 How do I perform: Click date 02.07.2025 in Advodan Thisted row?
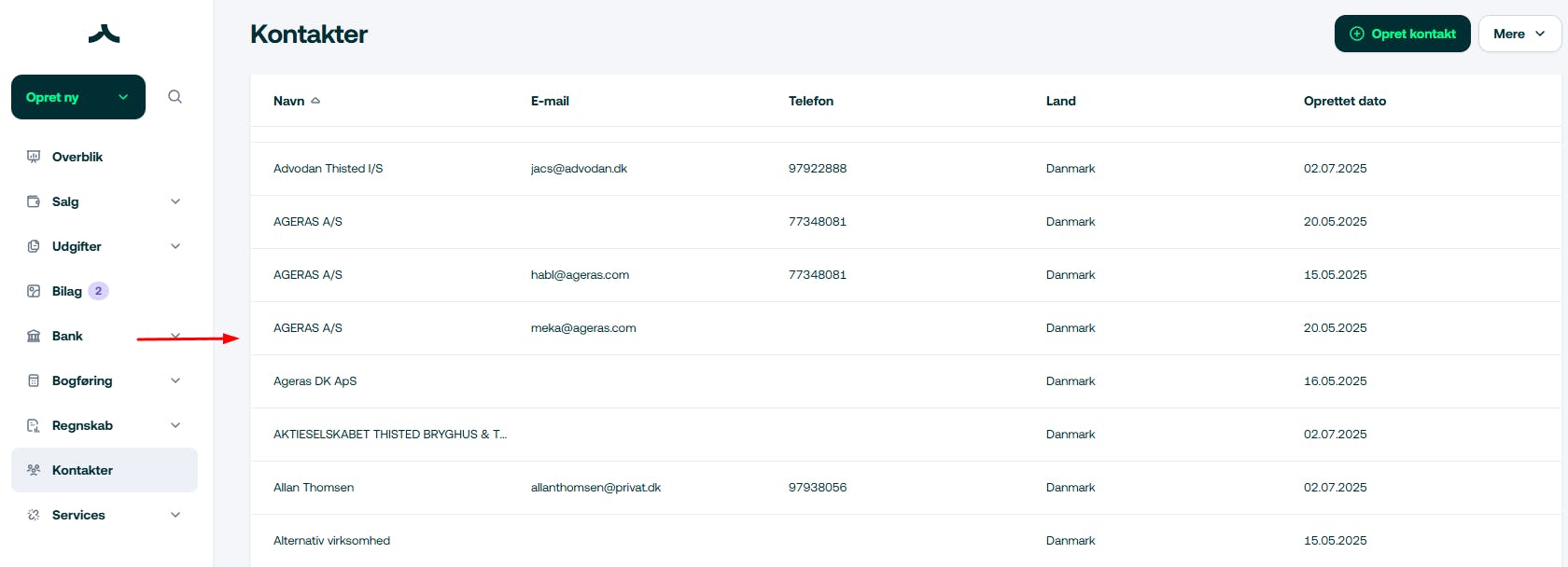[x=1335, y=169]
